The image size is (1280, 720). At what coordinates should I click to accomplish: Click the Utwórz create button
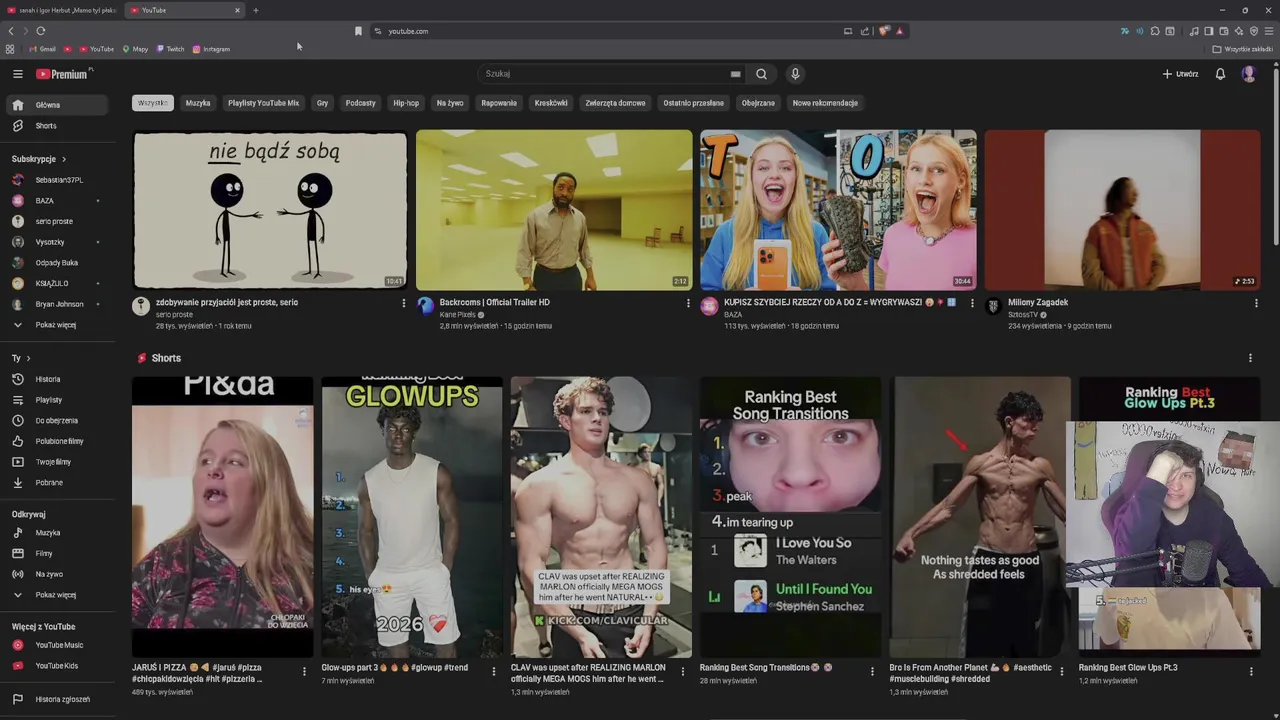tap(1180, 74)
